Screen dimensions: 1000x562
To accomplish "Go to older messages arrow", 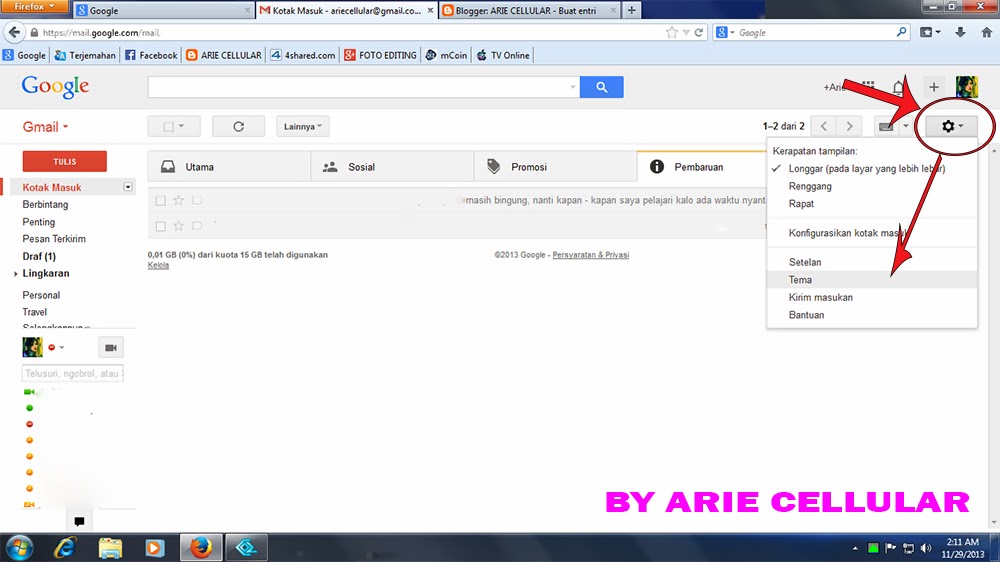I will (849, 126).
